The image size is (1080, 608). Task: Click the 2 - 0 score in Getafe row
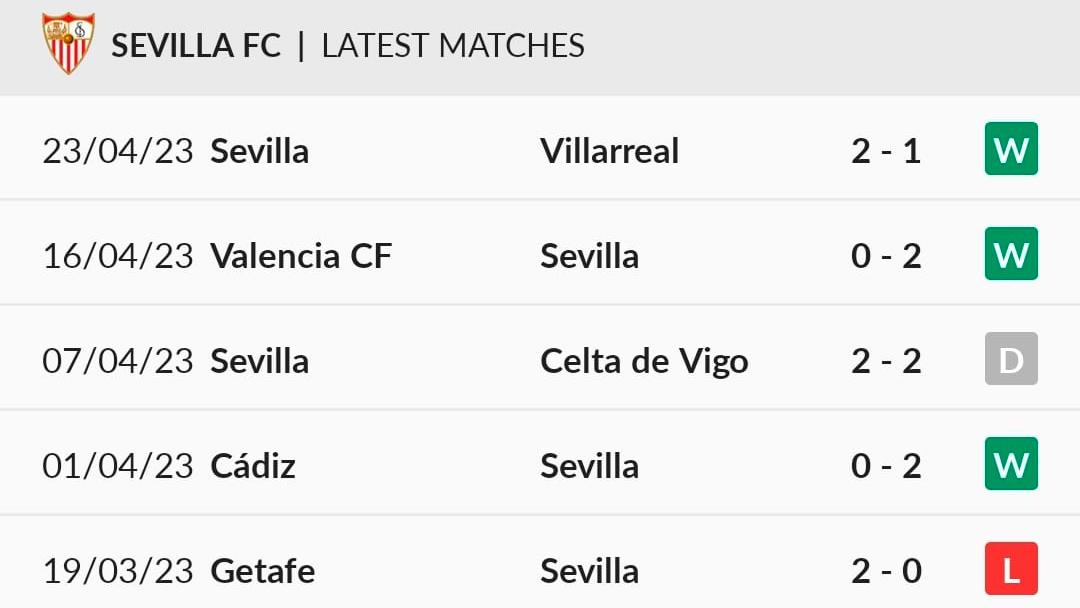pyautogui.click(x=886, y=571)
